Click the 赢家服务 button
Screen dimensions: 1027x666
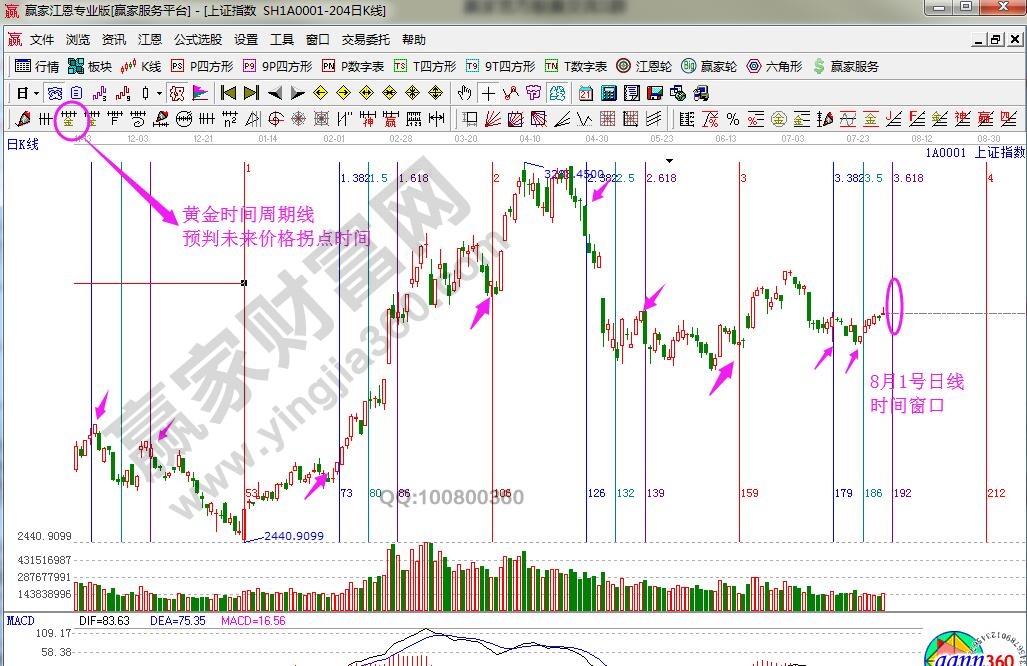[x=846, y=67]
